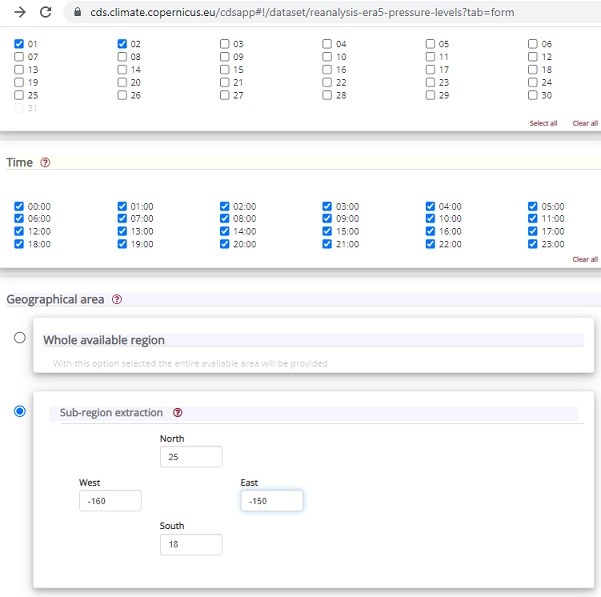Click the Whole available region heading

[x=104, y=340]
